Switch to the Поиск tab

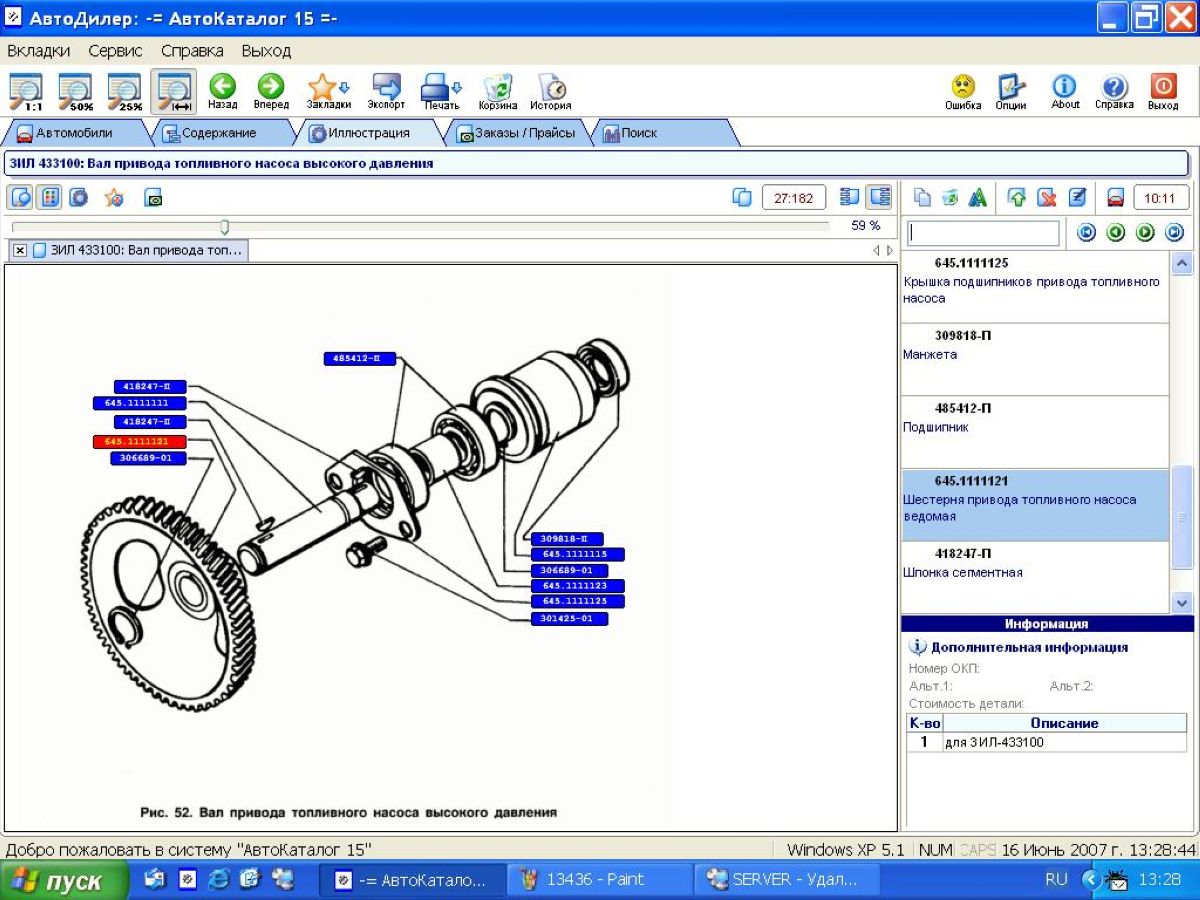point(664,133)
